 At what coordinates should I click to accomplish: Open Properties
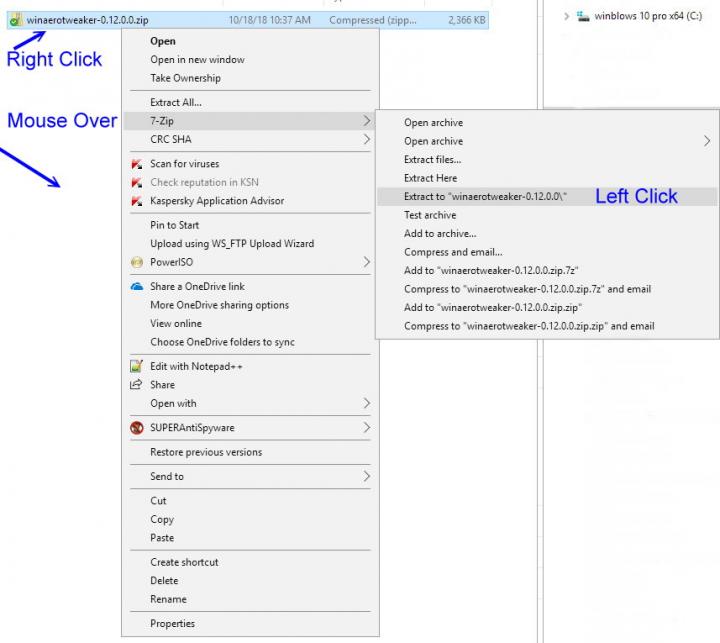tap(173, 624)
